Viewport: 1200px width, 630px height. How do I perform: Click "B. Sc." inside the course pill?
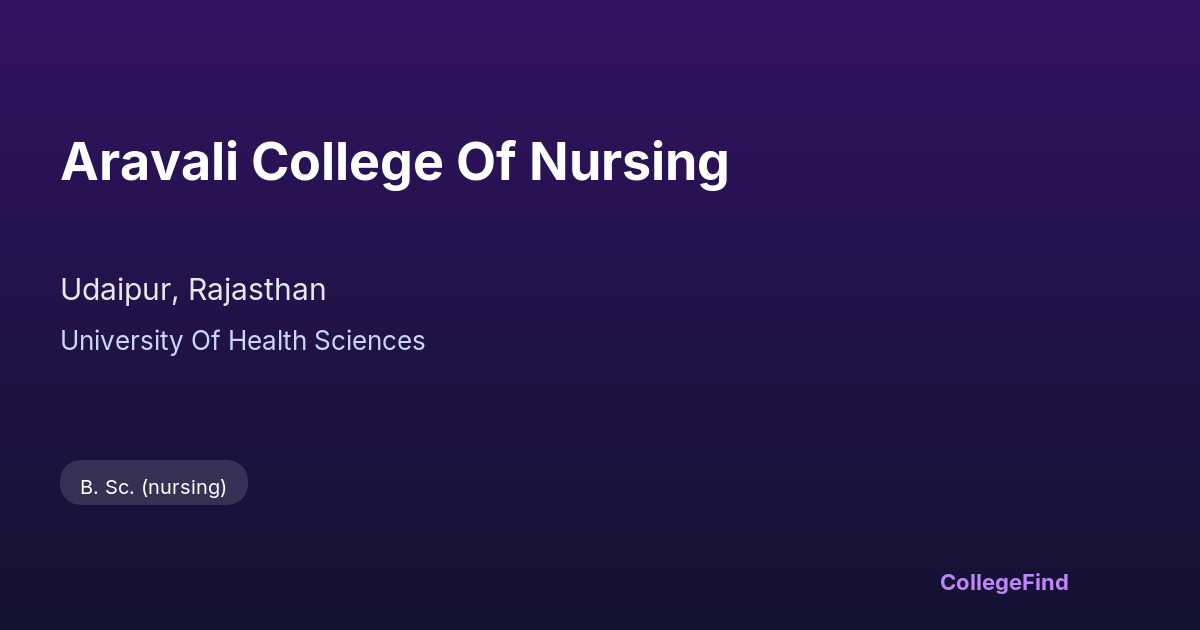click(x=107, y=487)
